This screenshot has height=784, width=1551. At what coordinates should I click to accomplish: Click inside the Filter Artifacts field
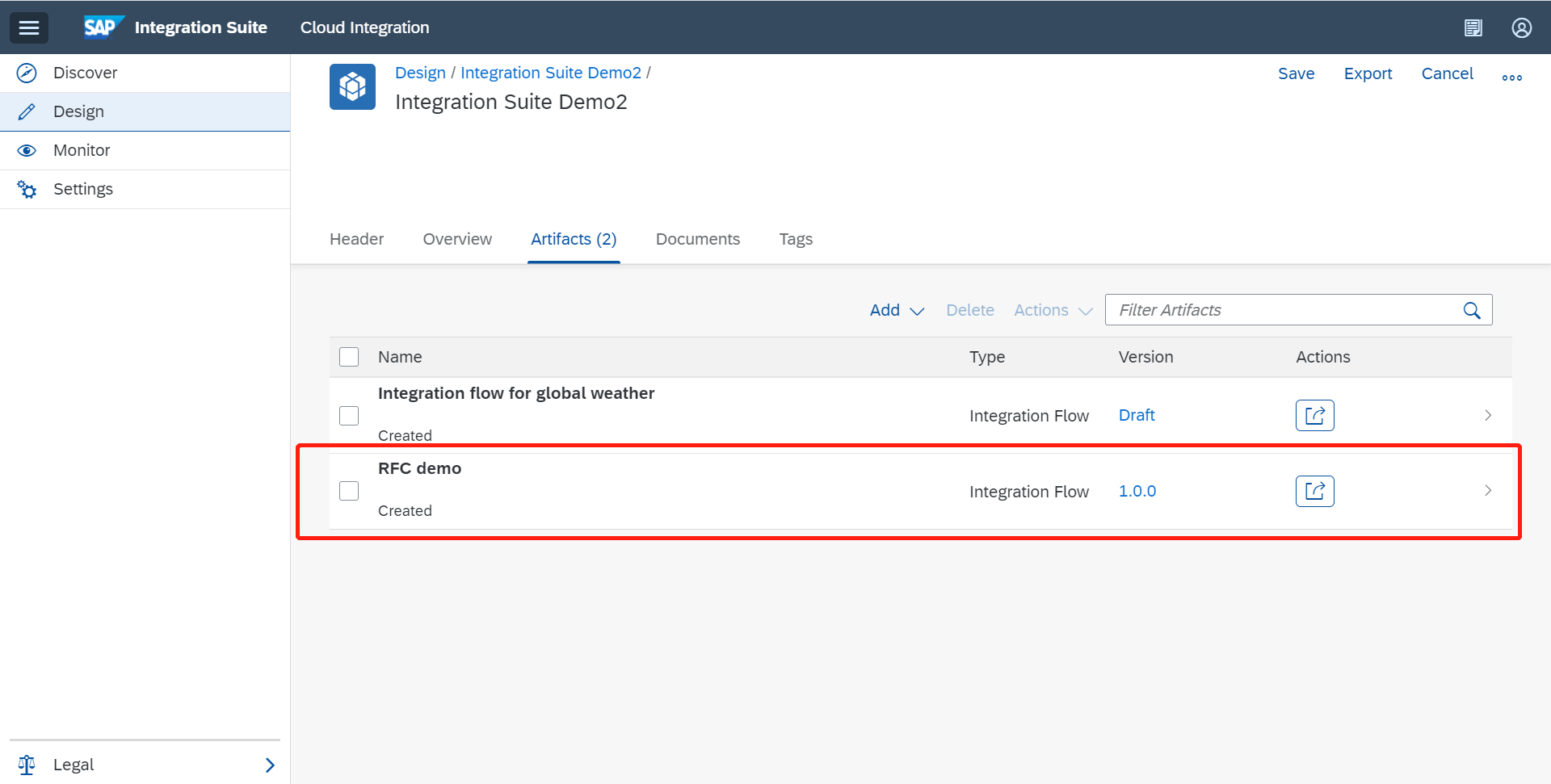click(1252, 310)
